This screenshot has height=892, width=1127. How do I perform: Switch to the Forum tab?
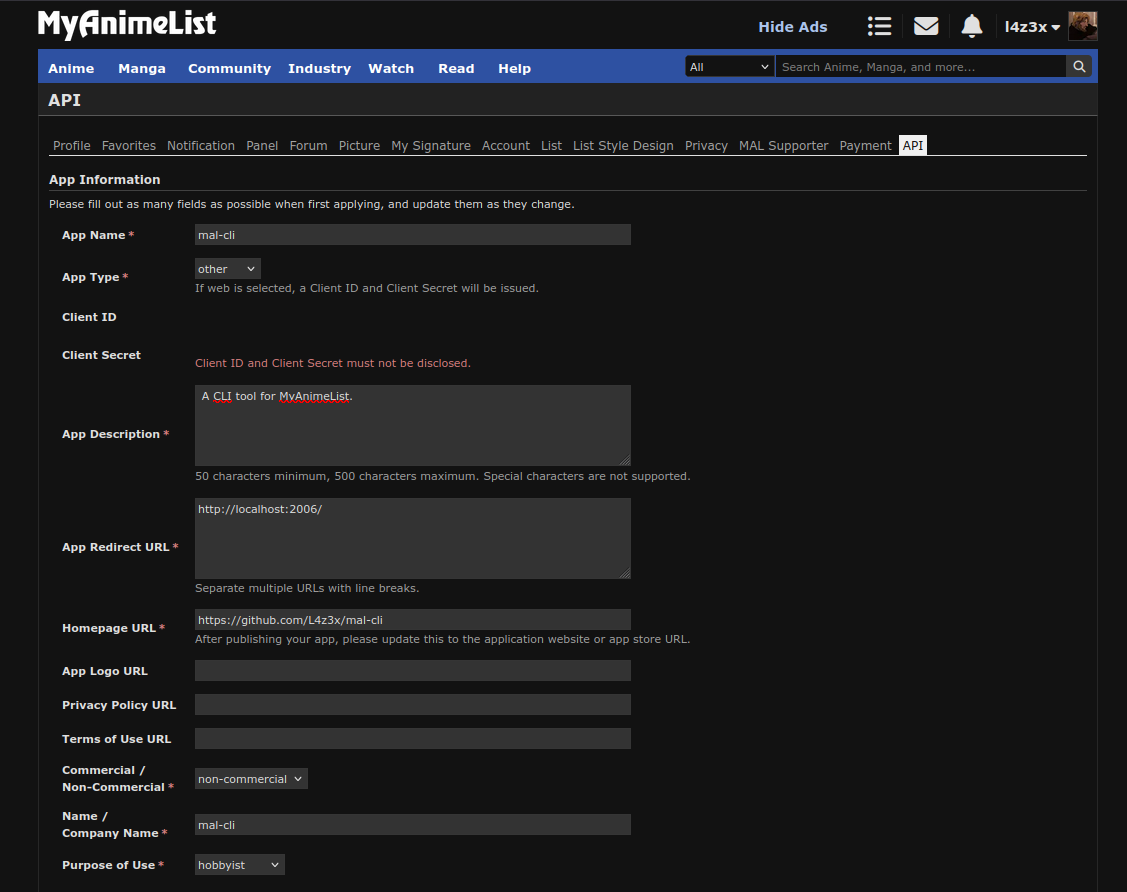pyautogui.click(x=308, y=146)
